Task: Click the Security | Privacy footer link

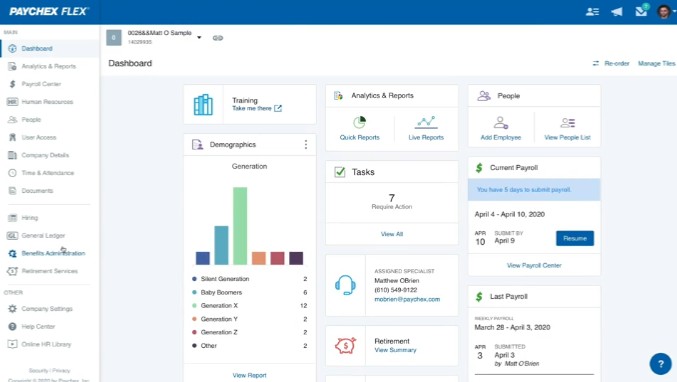Action: pos(49,370)
